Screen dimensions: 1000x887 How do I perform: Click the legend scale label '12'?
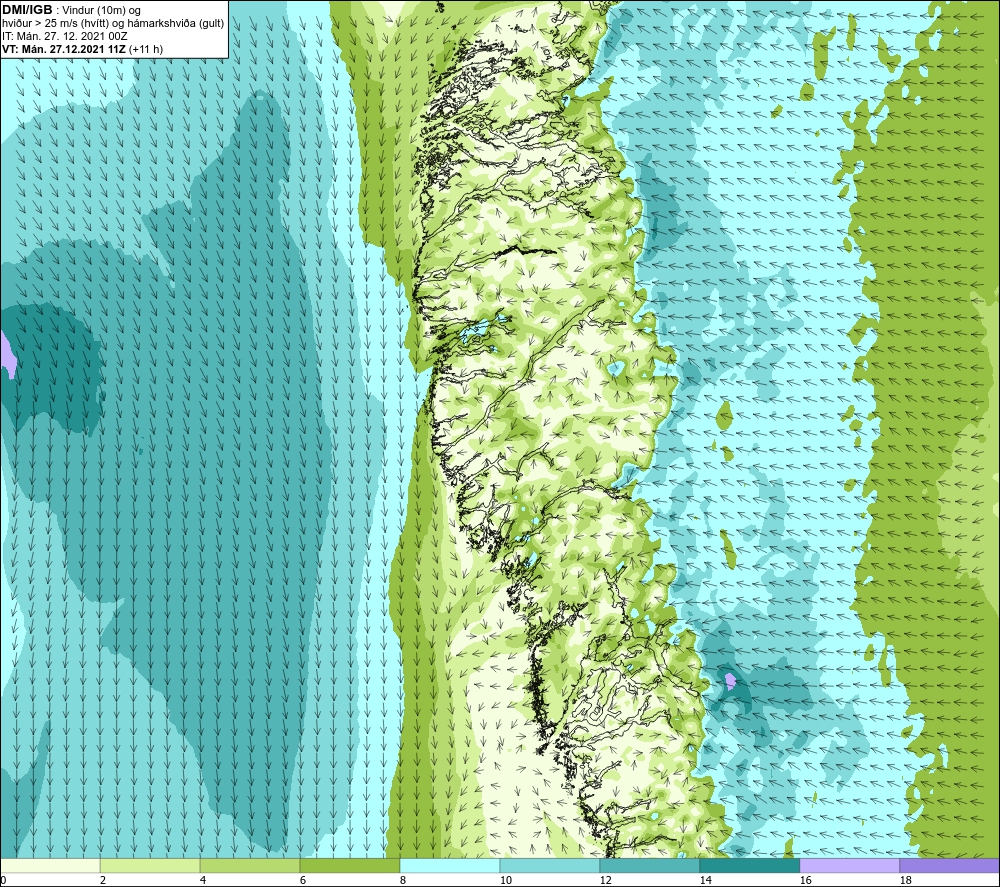click(x=606, y=880)
